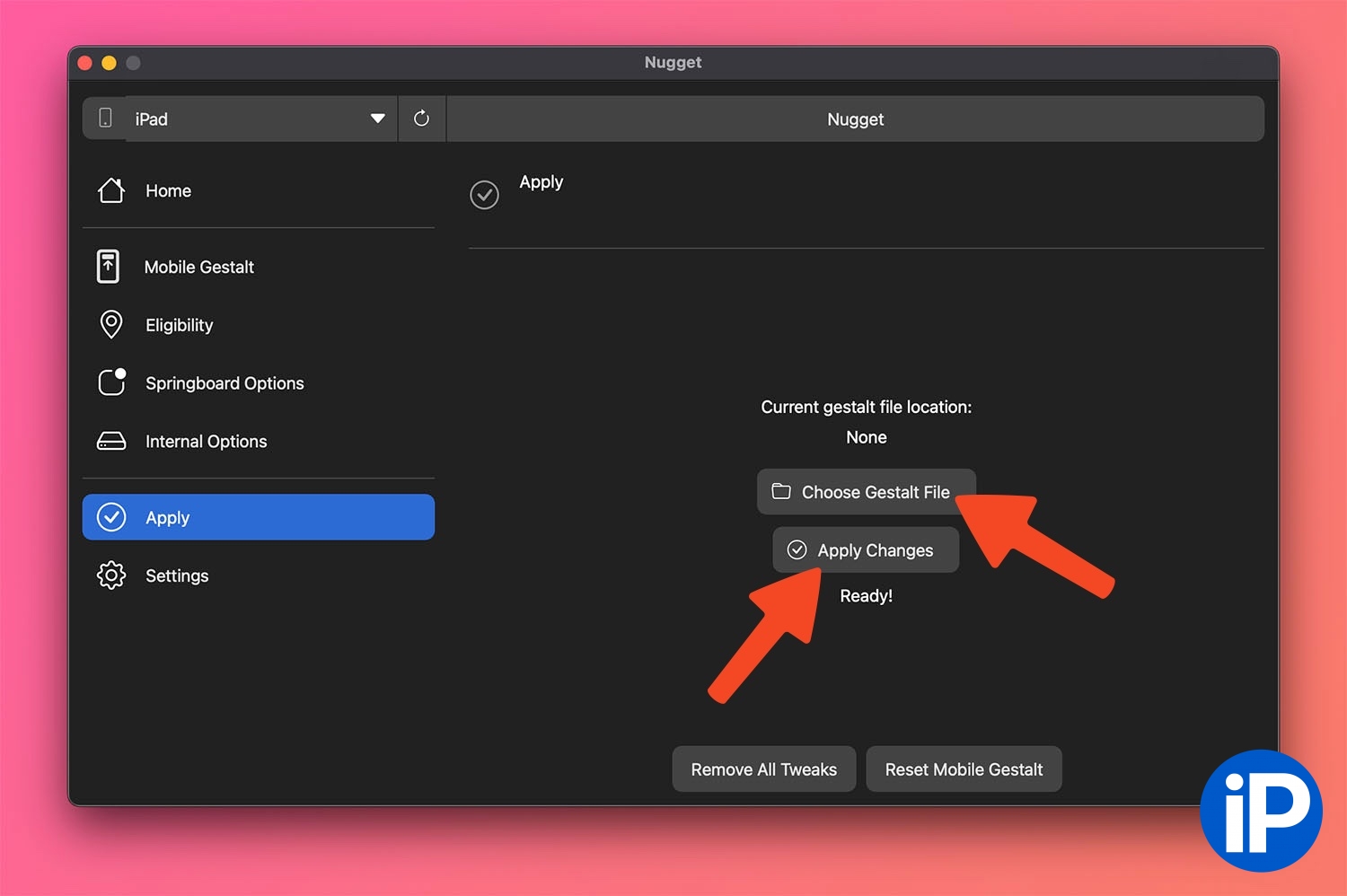Click the dropdown arrow next to iPad
The image size is (1347, 896).
tap(378, 119)
